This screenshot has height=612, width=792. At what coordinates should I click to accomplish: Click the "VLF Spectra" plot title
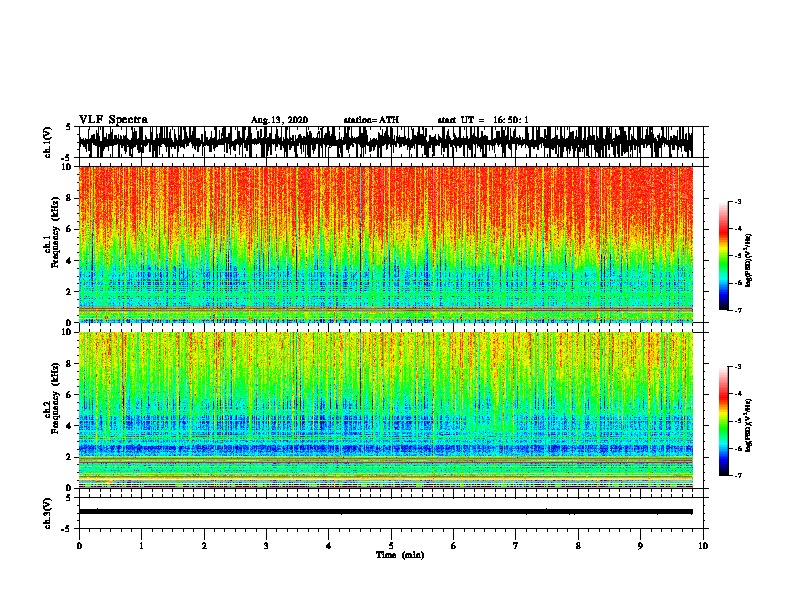click(x=113, y=120)
